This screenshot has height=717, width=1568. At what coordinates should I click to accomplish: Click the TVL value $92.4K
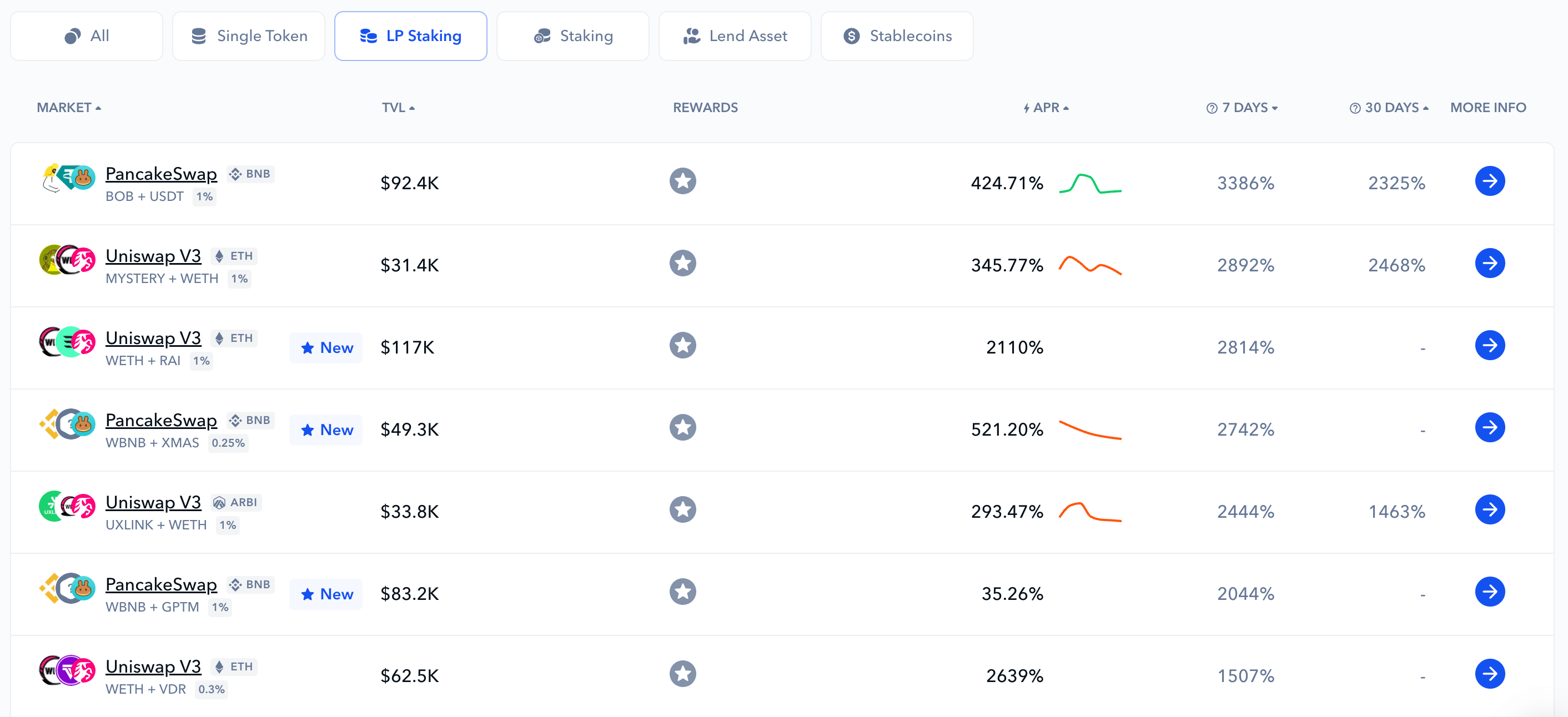tap(410, 183)
